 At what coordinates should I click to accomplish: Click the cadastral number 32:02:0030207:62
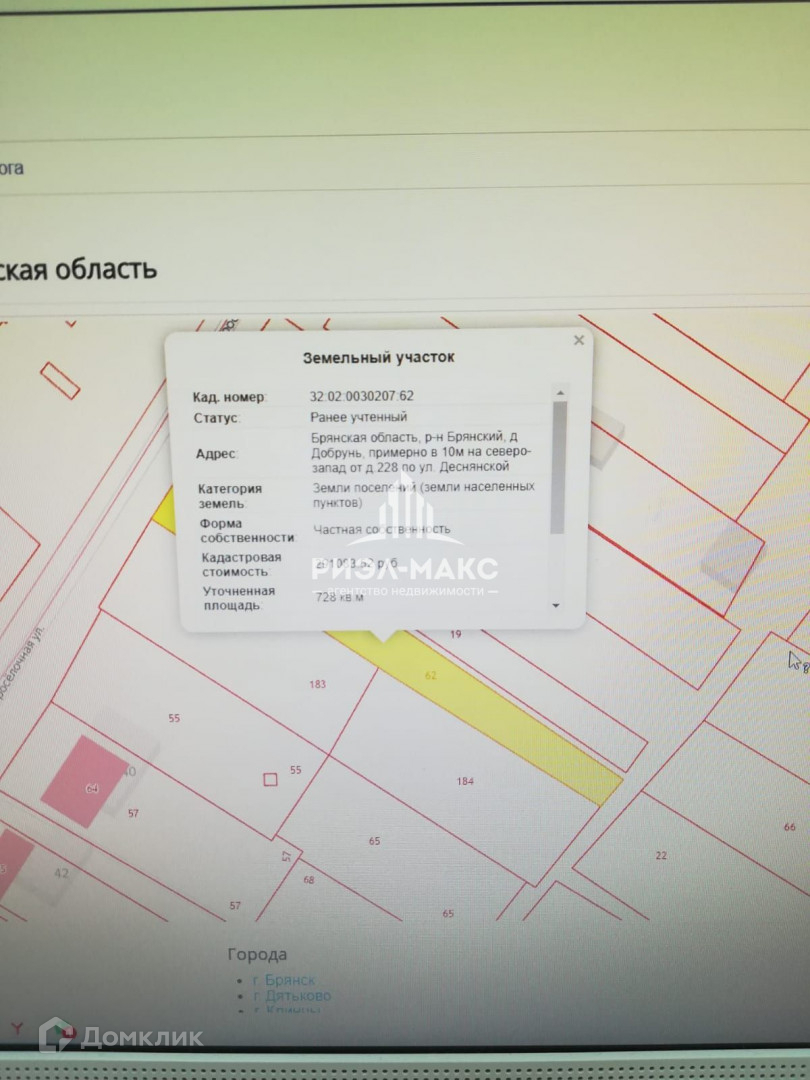[x=362, y=397]
